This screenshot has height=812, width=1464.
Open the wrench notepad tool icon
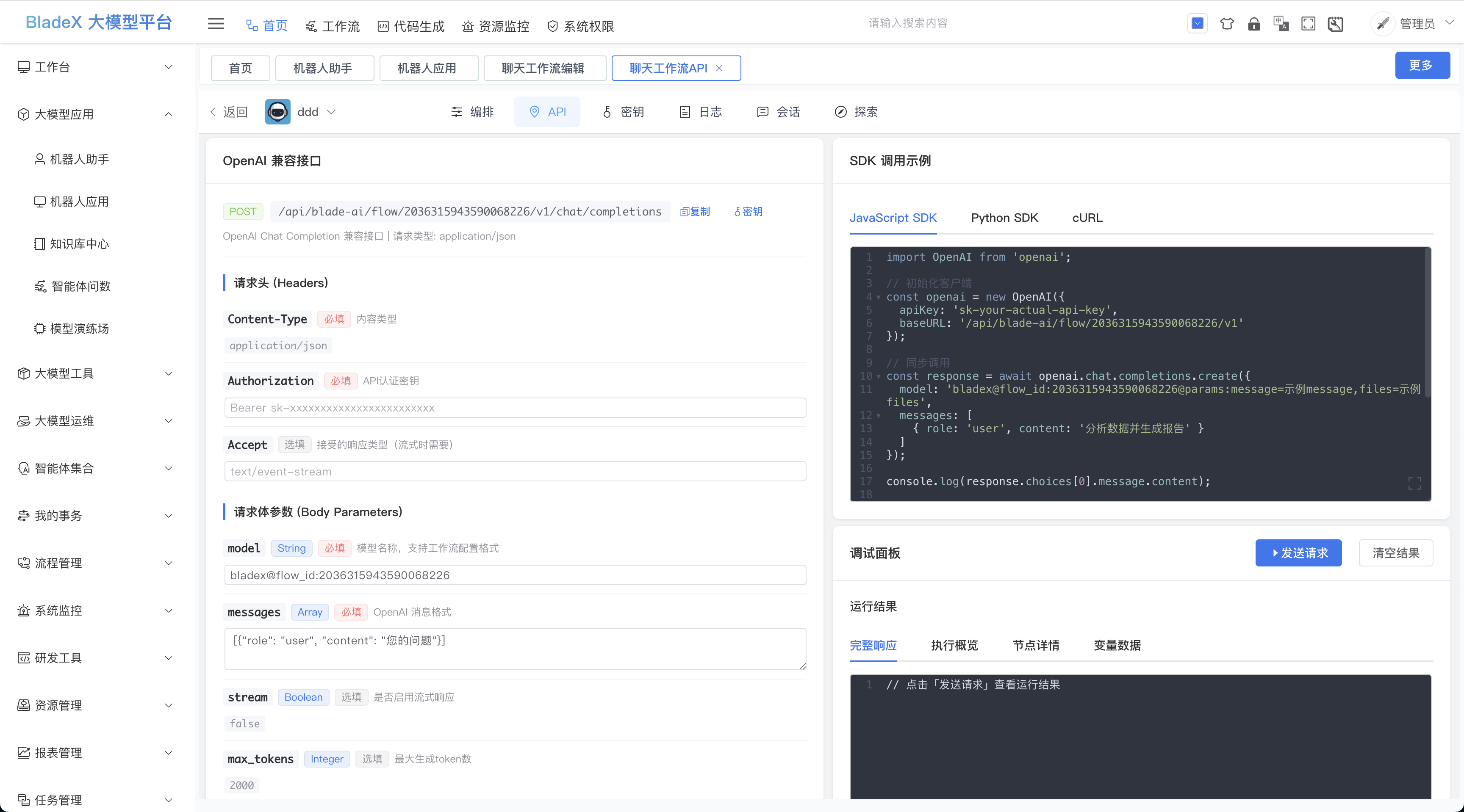pyautogui.click(x=1336, y=24)
